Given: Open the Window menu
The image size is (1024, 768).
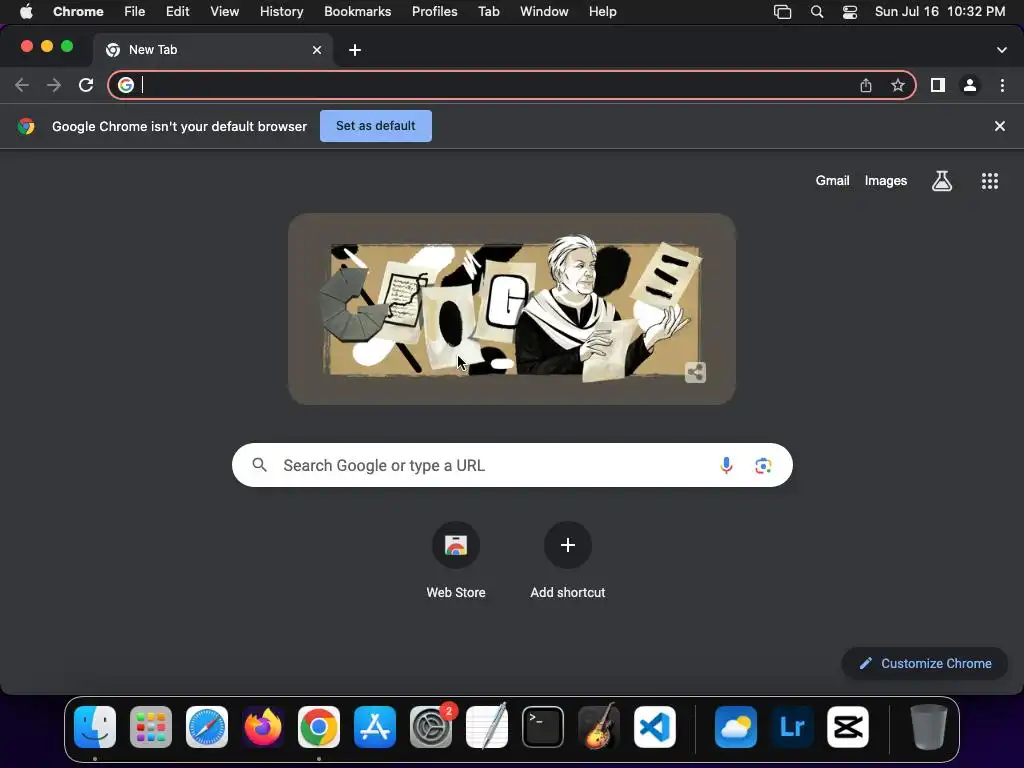Looking at the screenshot, I should click(x=544, y=11).
